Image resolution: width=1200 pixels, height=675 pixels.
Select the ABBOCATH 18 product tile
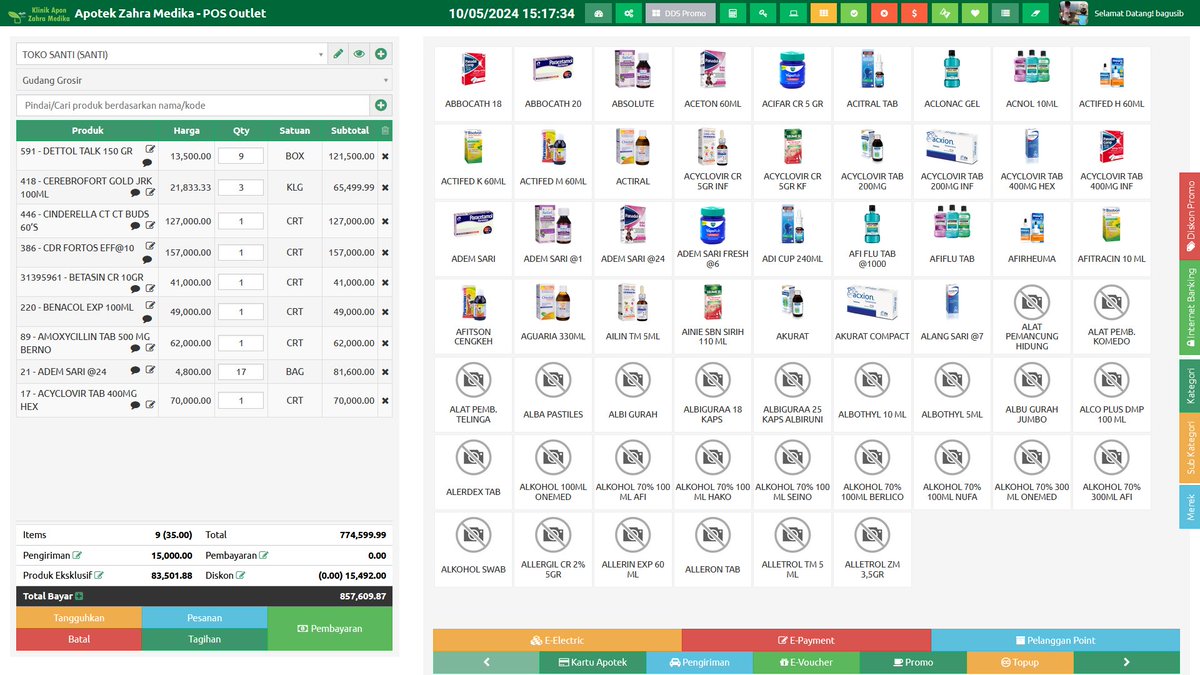[473, 82]
